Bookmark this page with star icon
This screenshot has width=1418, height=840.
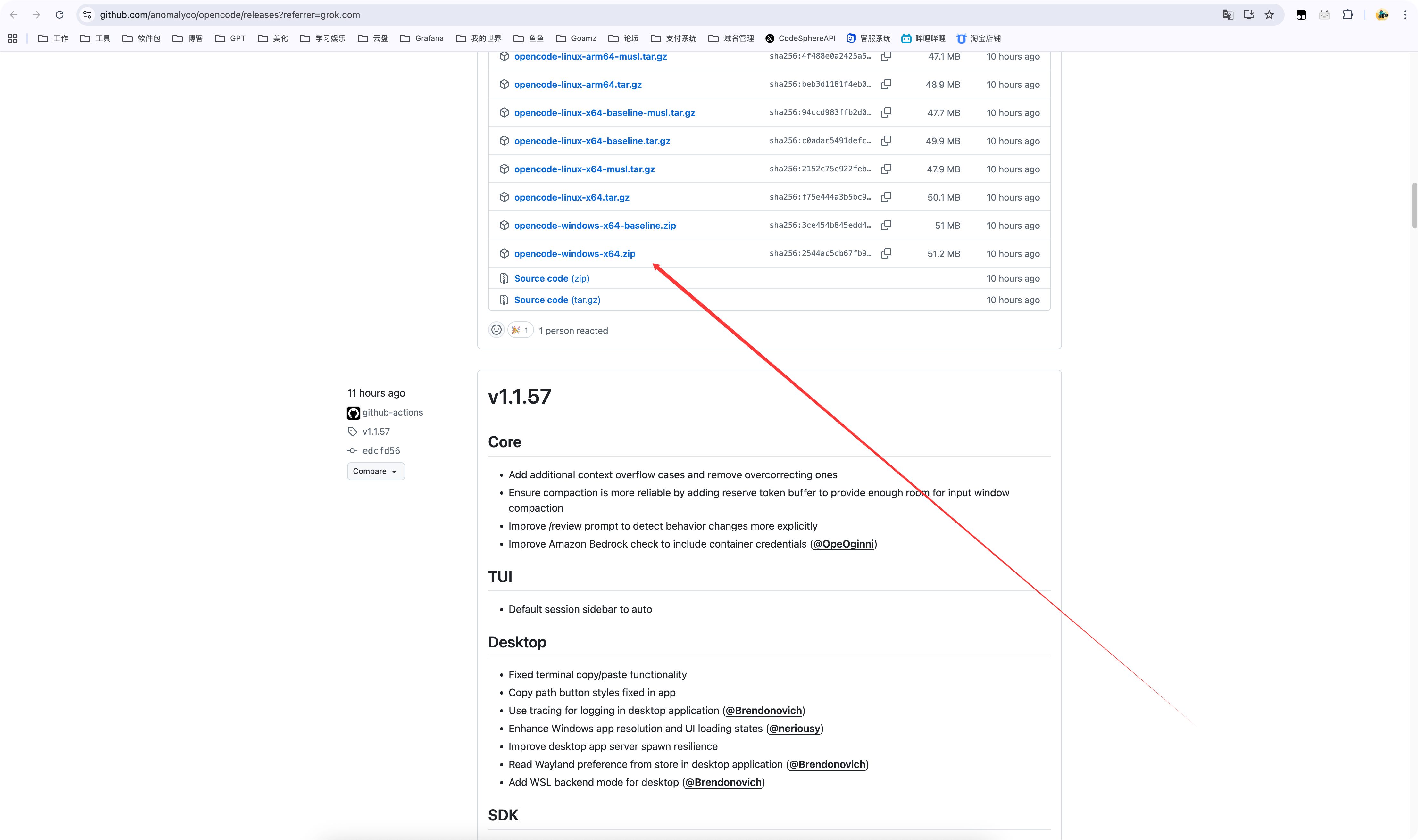(1269, 15)
